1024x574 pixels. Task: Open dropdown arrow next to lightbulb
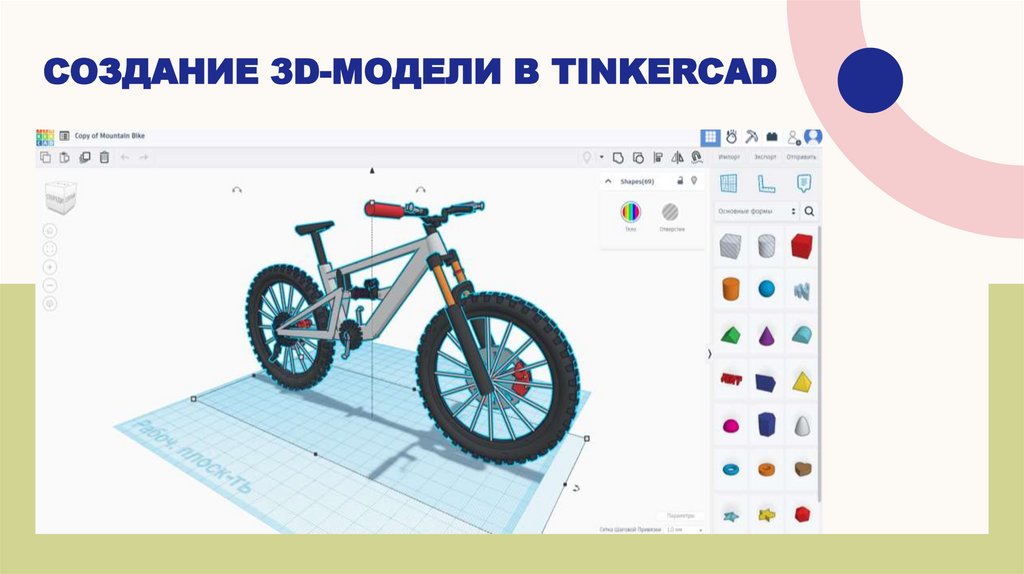[x=601, y=157]
